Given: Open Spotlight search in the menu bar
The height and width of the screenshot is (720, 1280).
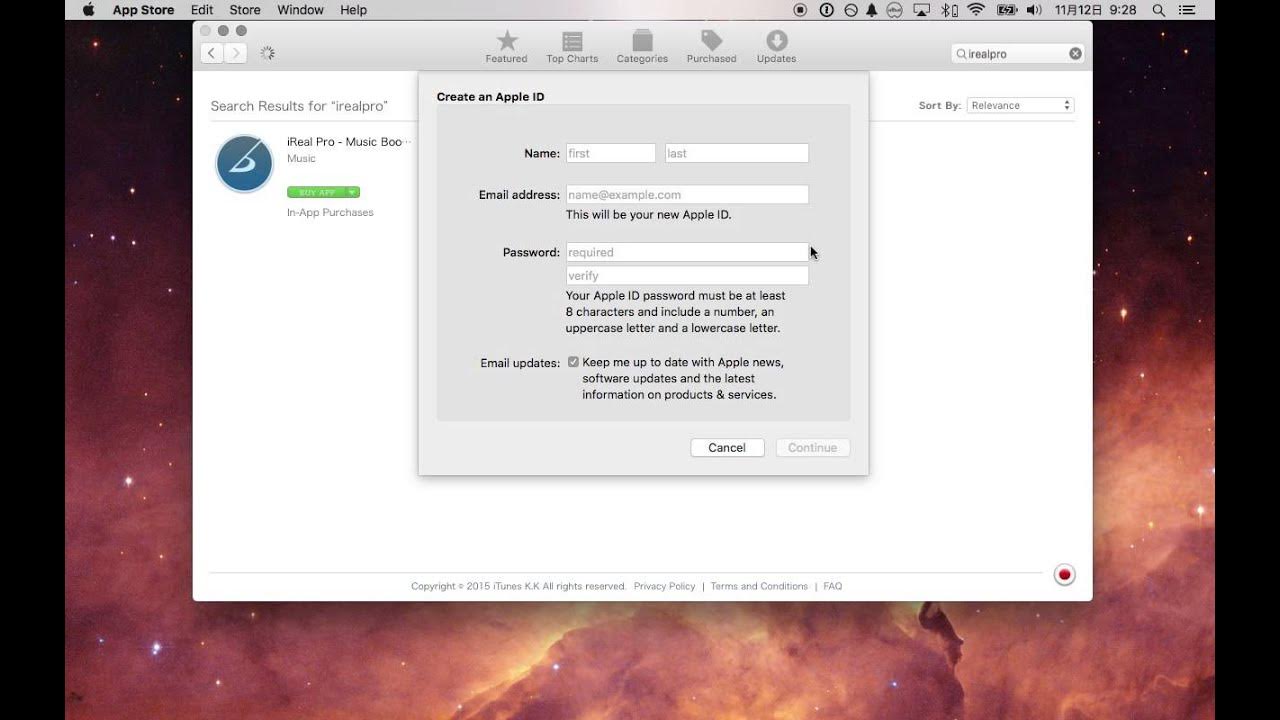Looking at the screenshot, I should [1159, 10].
